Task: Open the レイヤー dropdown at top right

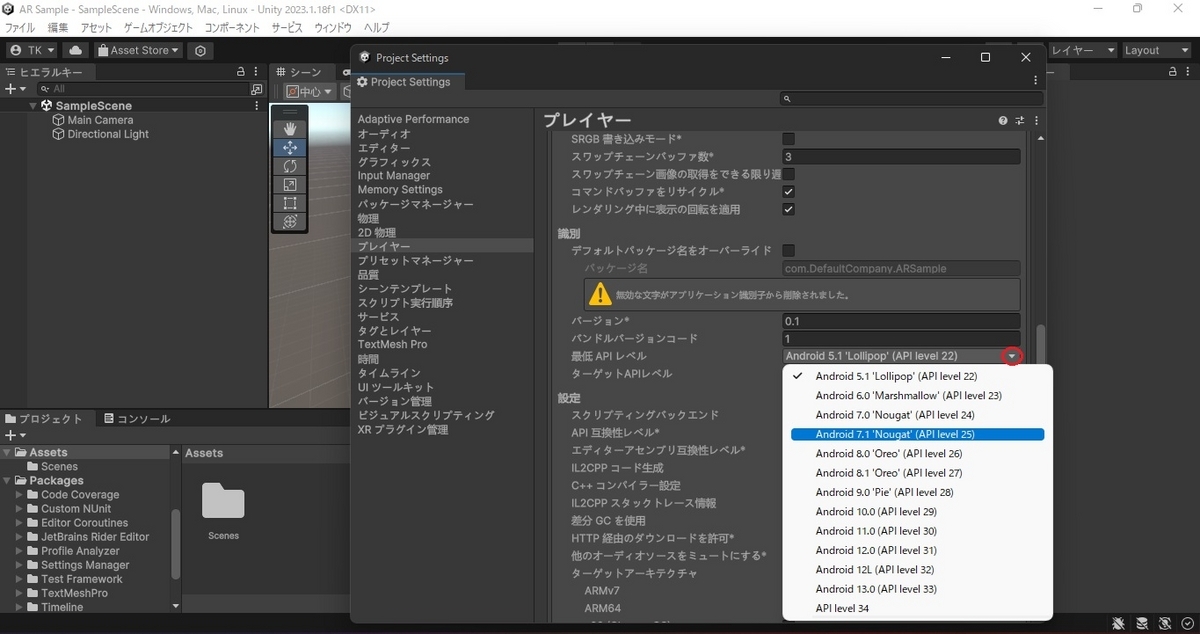Action: click(x=1083, y=50)
